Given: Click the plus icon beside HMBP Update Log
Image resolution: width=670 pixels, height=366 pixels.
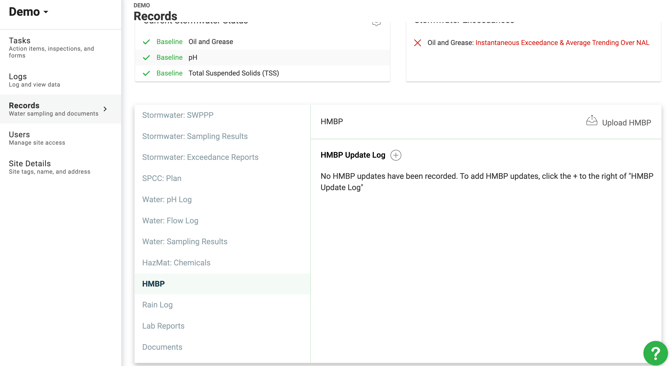Looking at the screenshot, I should click(x=396, y=155).
